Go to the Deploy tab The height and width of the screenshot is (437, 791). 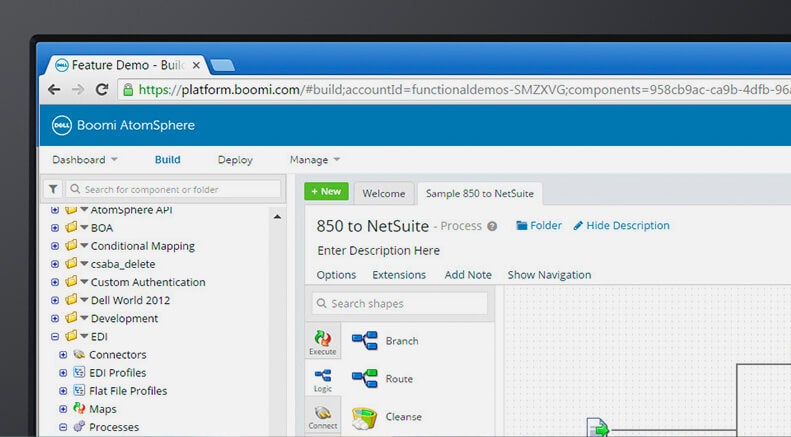point(235,160)
